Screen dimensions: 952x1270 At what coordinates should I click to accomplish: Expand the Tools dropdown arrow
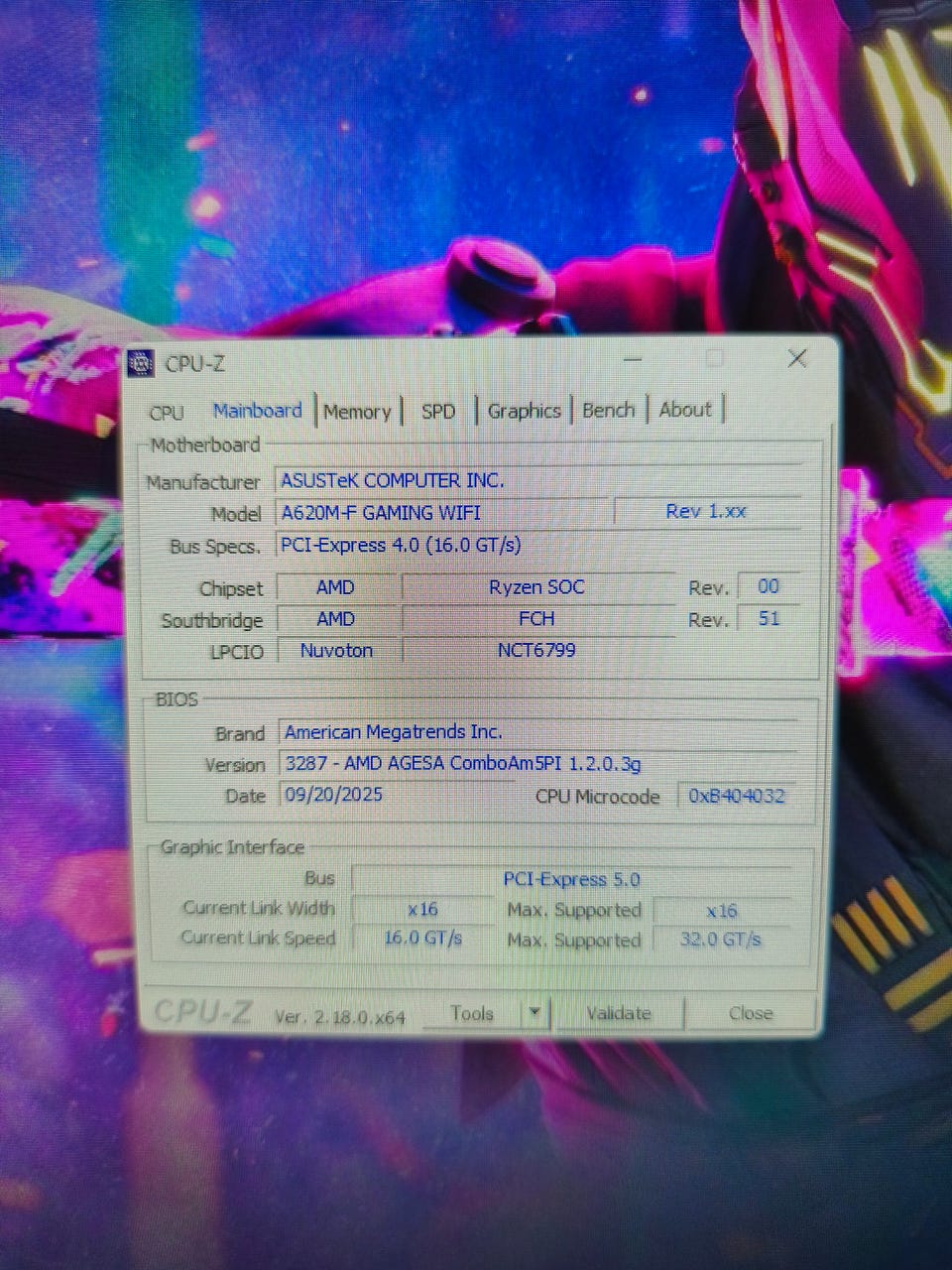(535, 1013)
